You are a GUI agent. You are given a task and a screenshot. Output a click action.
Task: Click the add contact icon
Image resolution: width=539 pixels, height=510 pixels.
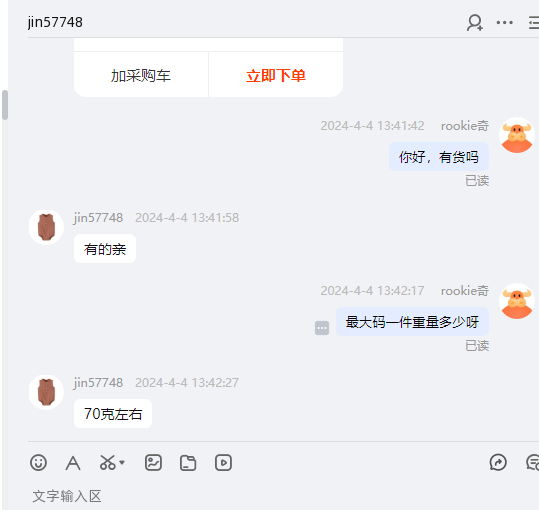(x=475, y=23)
